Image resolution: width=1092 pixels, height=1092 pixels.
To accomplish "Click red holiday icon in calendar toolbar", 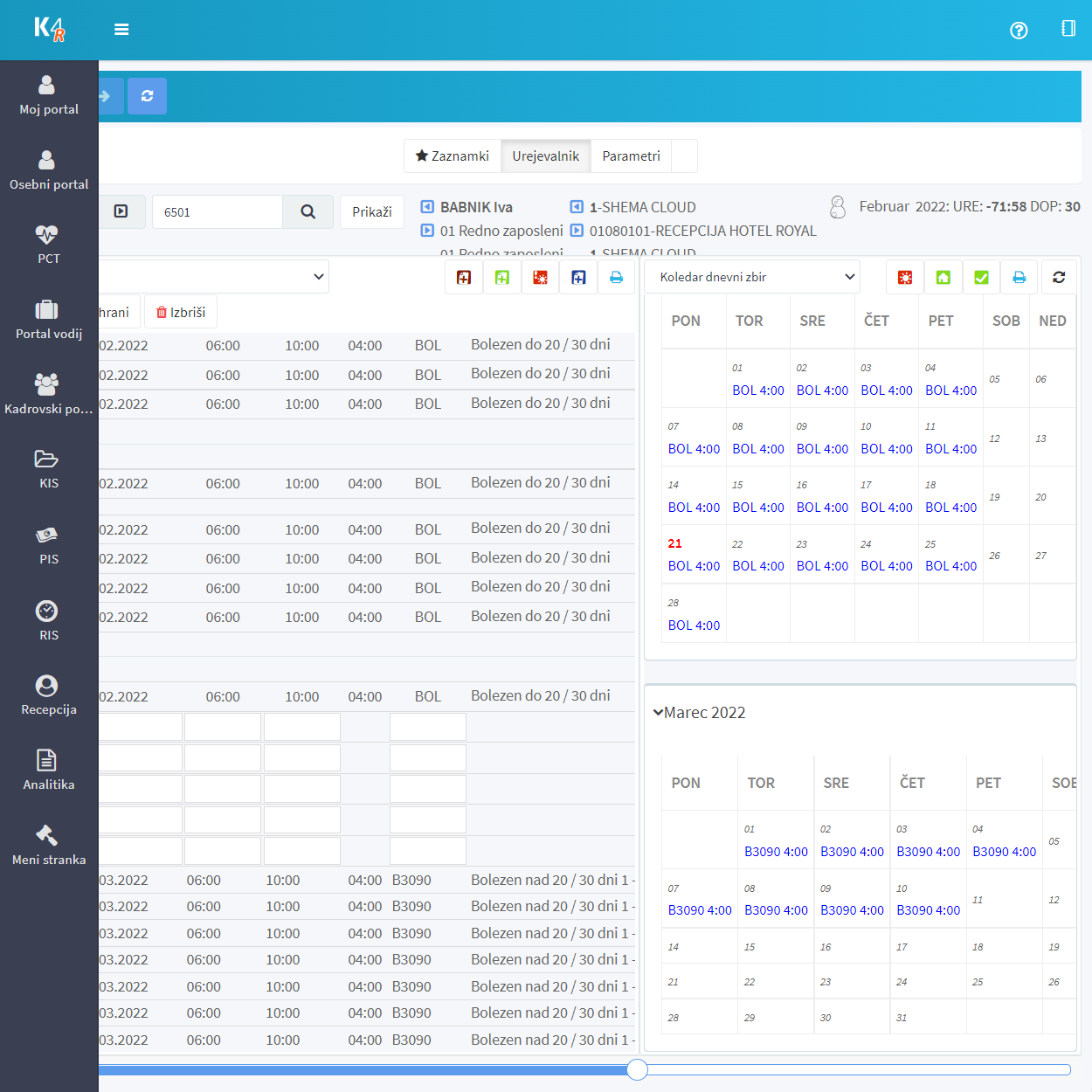I will [905, 277].
